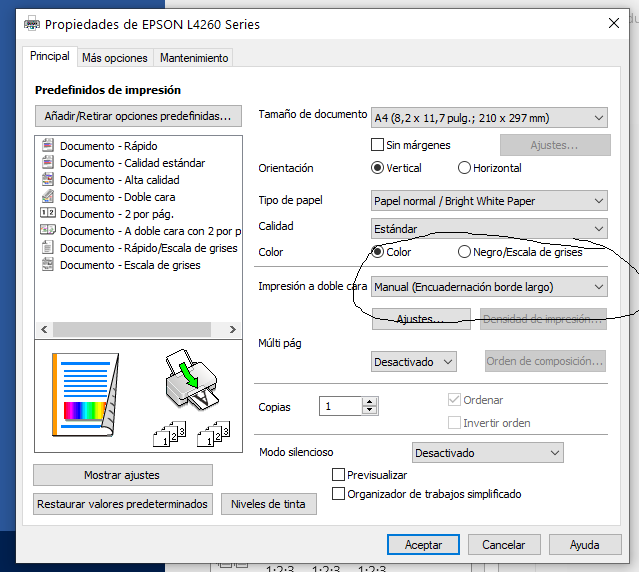
Task: Open the Modo silencioso dropdown
Action: (488, 453)
